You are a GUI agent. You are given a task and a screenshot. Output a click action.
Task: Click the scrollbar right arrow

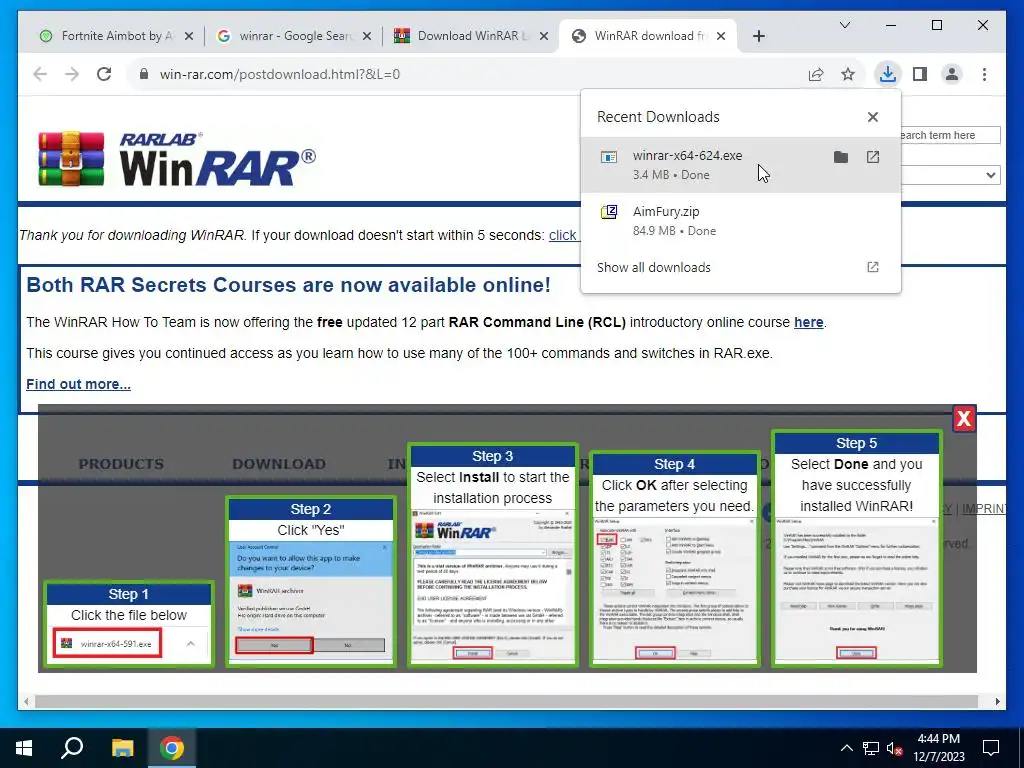point(997,701)
